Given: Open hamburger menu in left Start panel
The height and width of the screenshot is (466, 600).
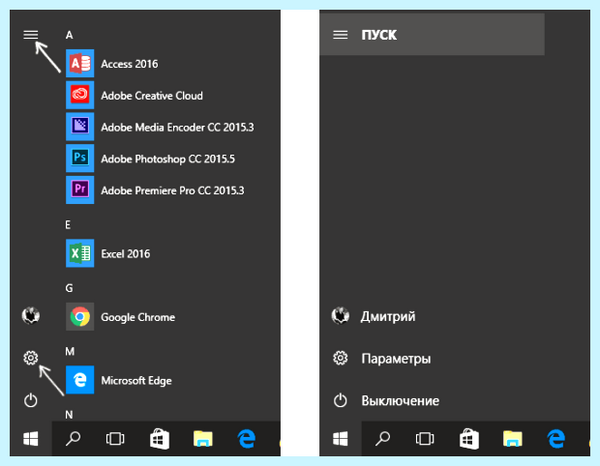Looking at the screenshot, I should pos(31,35).
